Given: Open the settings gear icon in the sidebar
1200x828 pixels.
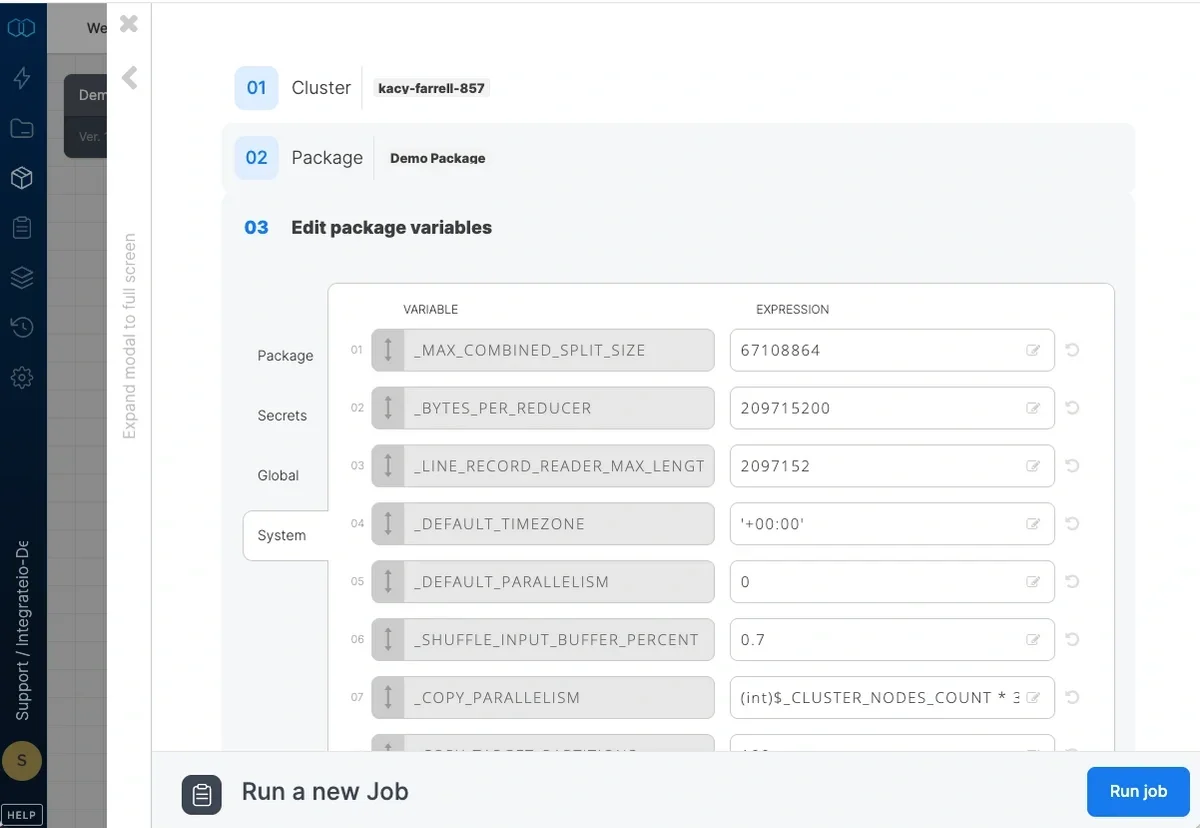Looking at the screenshot, I should [22, 377].
